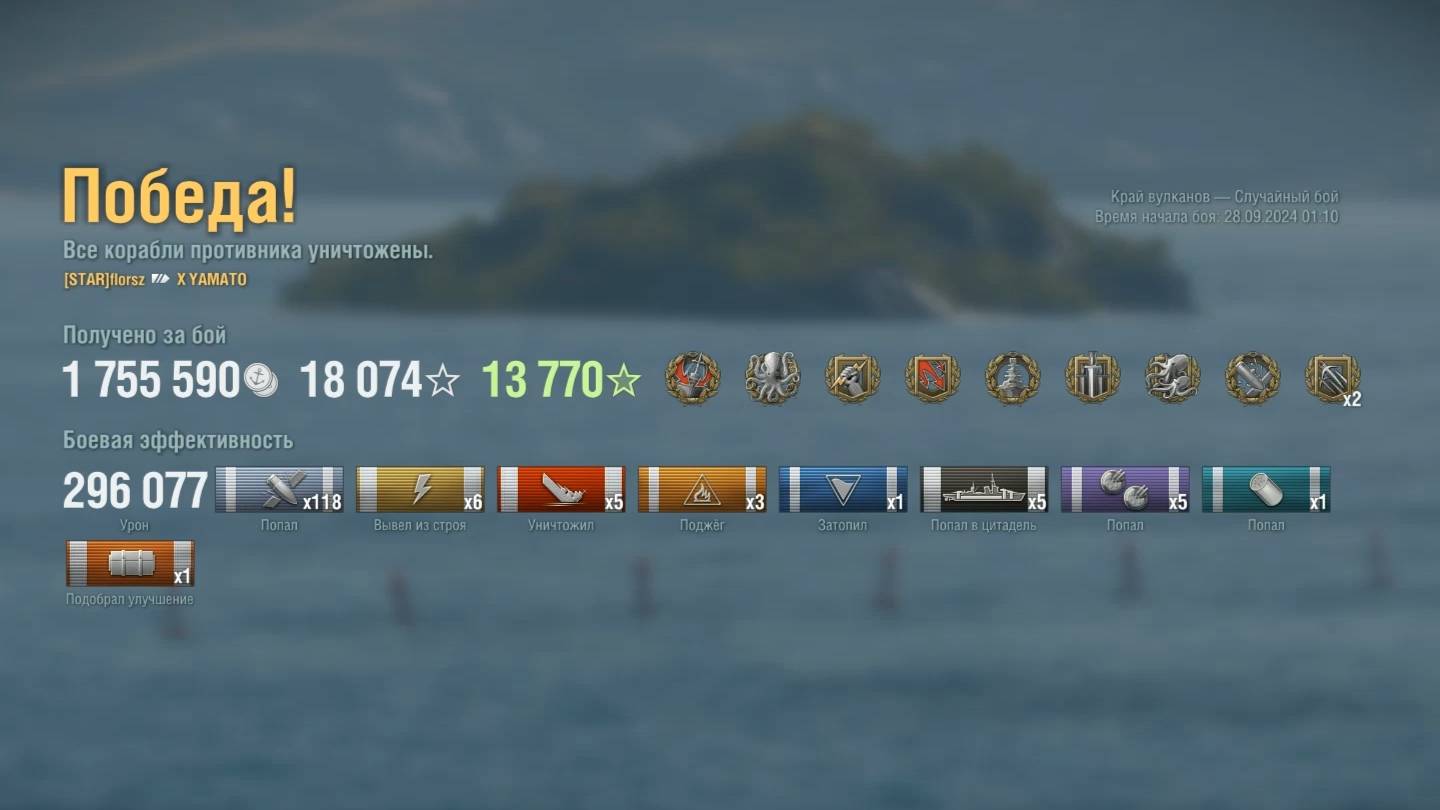Click the 'Подобрал улучшение' pickup ribbon

tap(130, 564)
